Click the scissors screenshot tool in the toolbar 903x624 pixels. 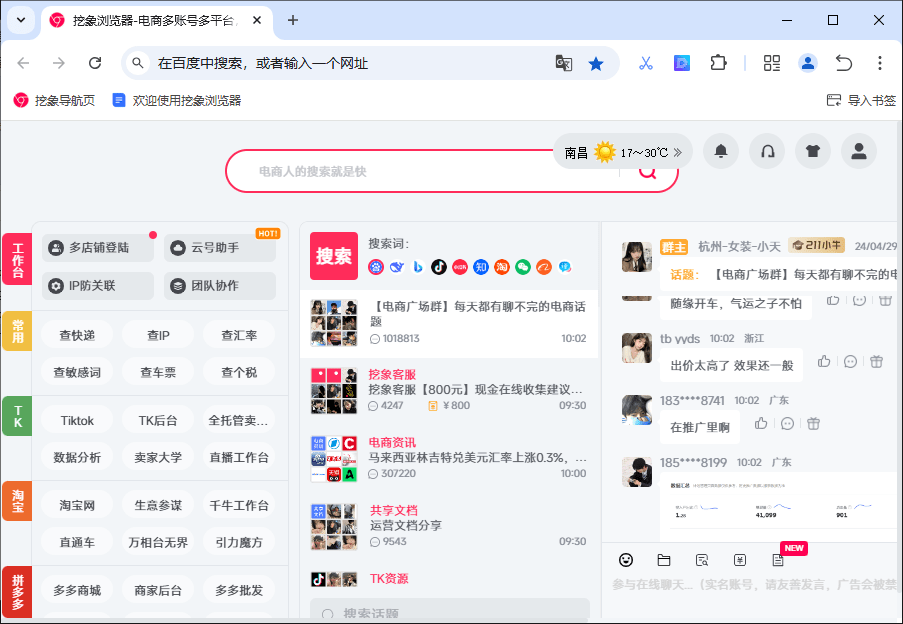(645, 62)
